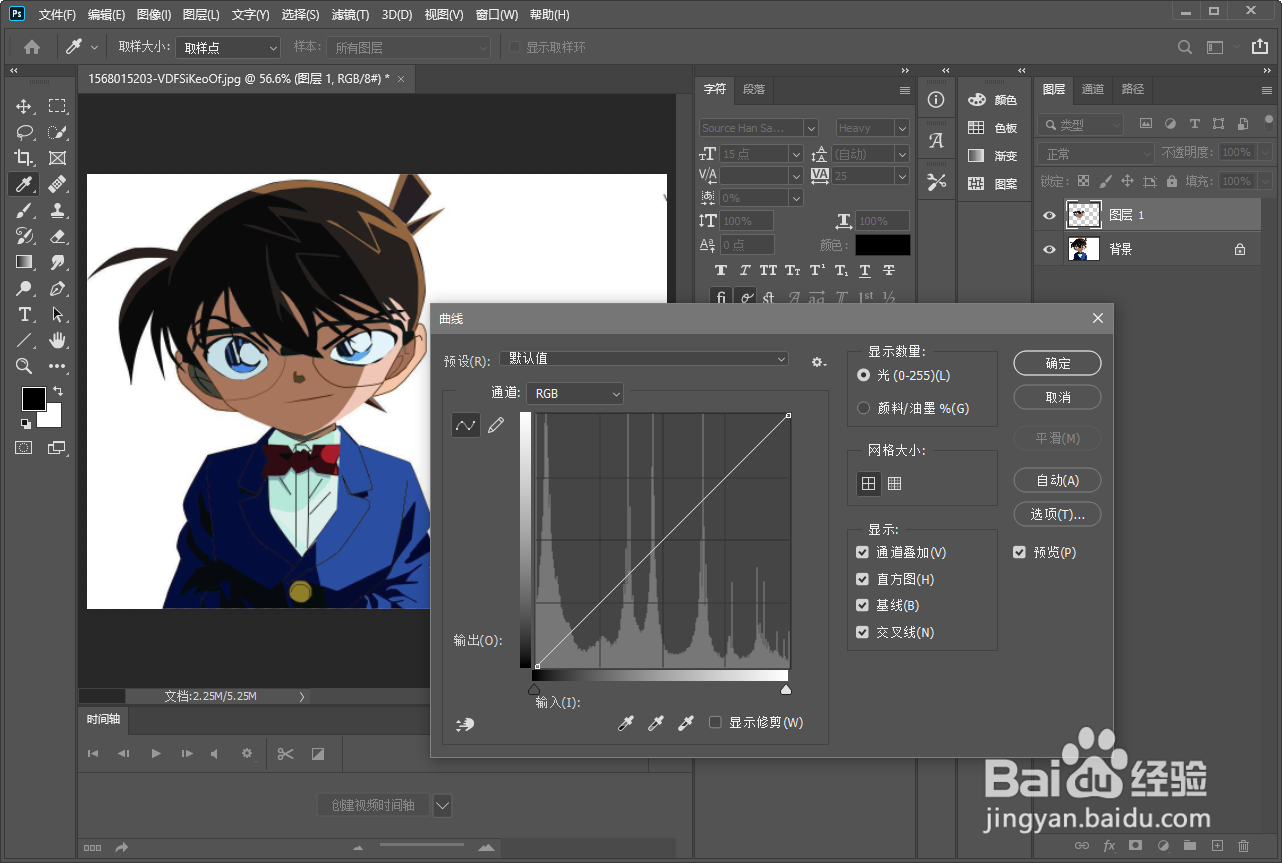Click the 选项(T)... button
Image resolution: width=1282 pixels, height=863 pixels.
[1057, 514]
